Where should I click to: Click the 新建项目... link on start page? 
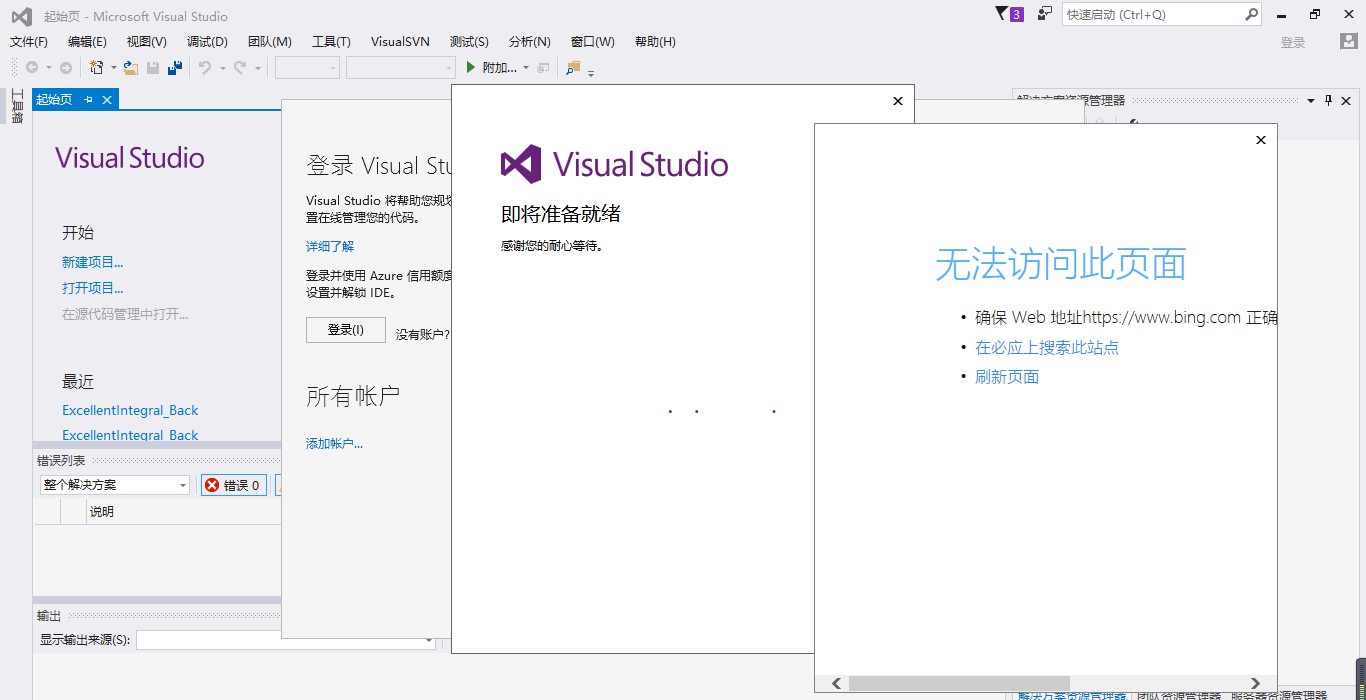point(93,262)
